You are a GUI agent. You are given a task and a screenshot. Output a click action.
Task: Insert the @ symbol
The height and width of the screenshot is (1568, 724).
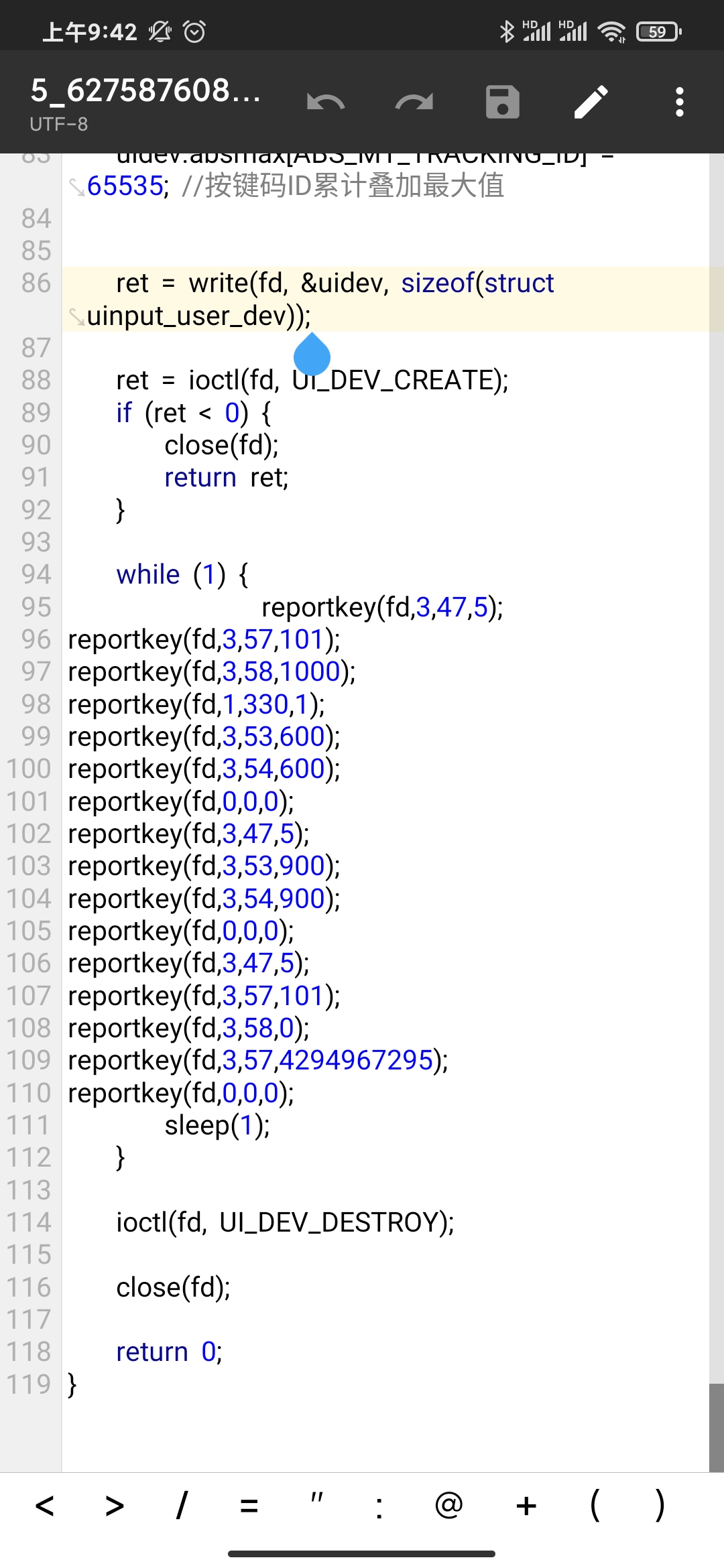click(x=448, y=1505)
